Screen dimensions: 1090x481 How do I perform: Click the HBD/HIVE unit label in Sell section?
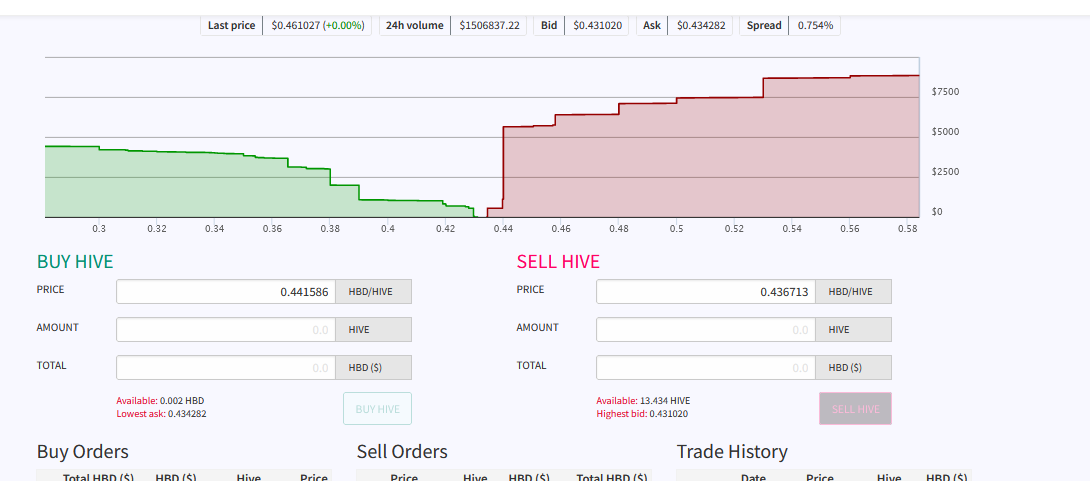[853, 292]
